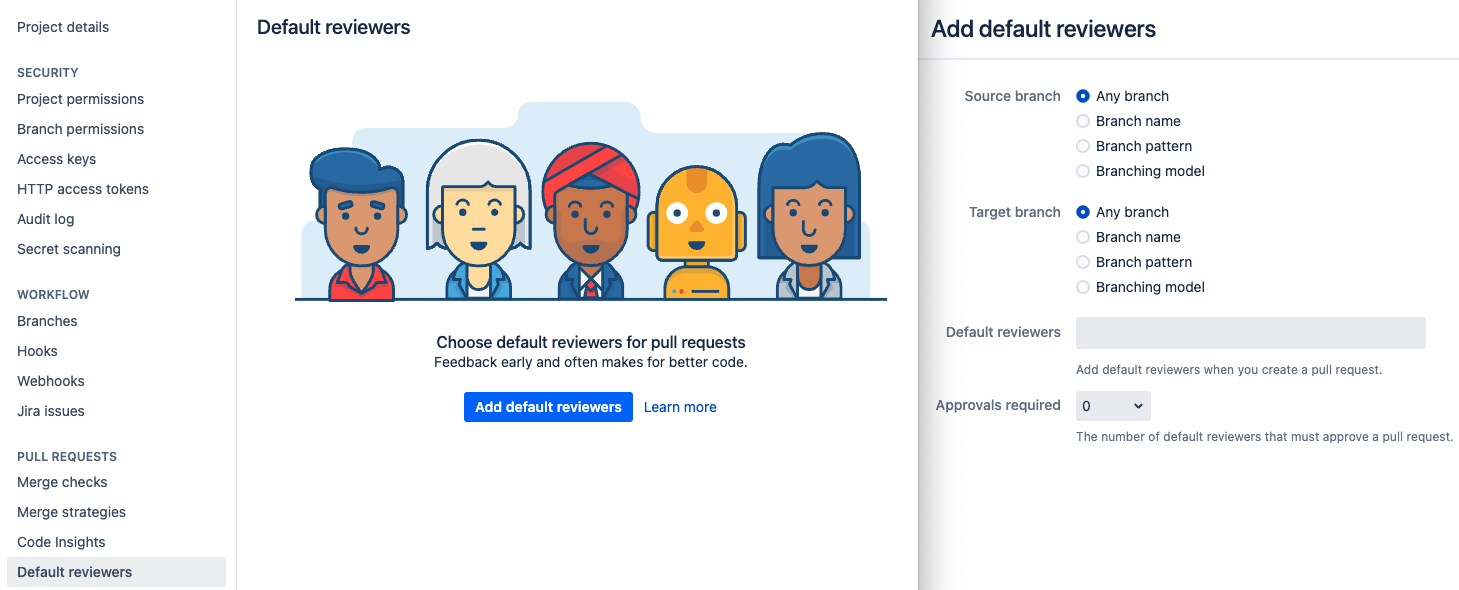Select Target branch 'Any branch' radio
The image size is (1459, 590).
pyautogui.click(x=1083, y=212)
